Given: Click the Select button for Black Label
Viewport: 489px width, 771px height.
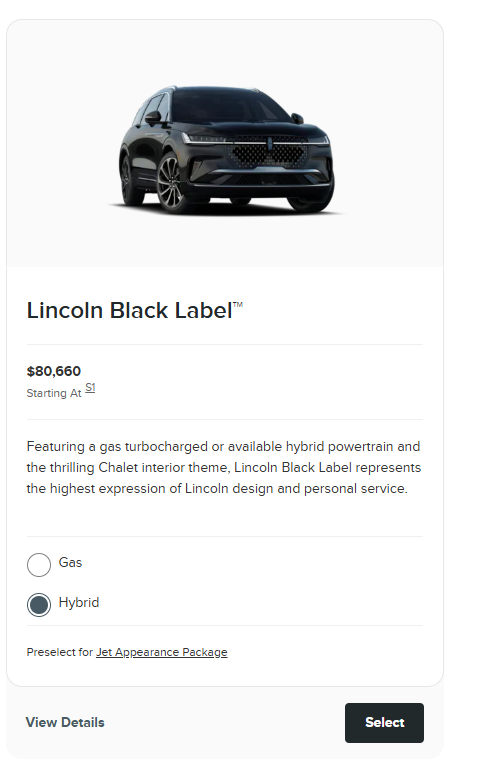Looking at the screenshot, I should point(384,722).
